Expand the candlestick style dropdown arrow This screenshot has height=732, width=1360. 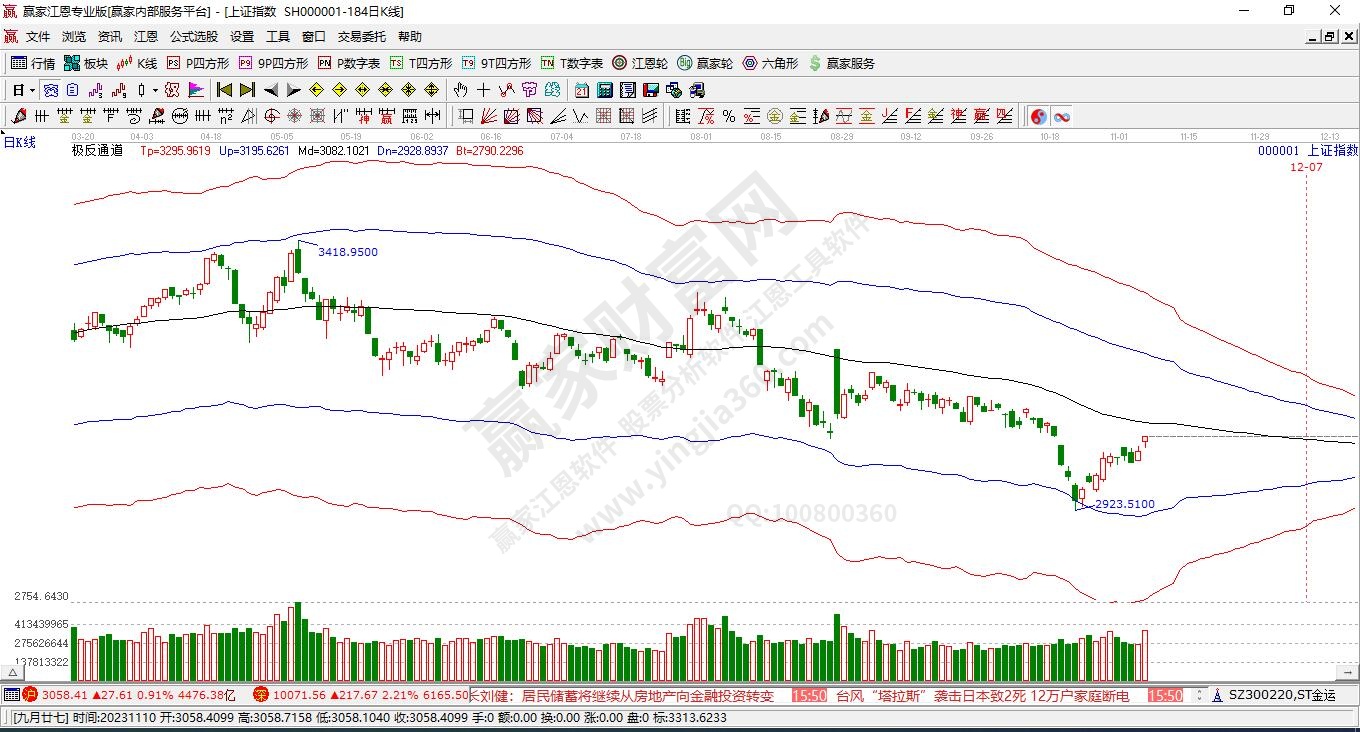coord(155,90)
